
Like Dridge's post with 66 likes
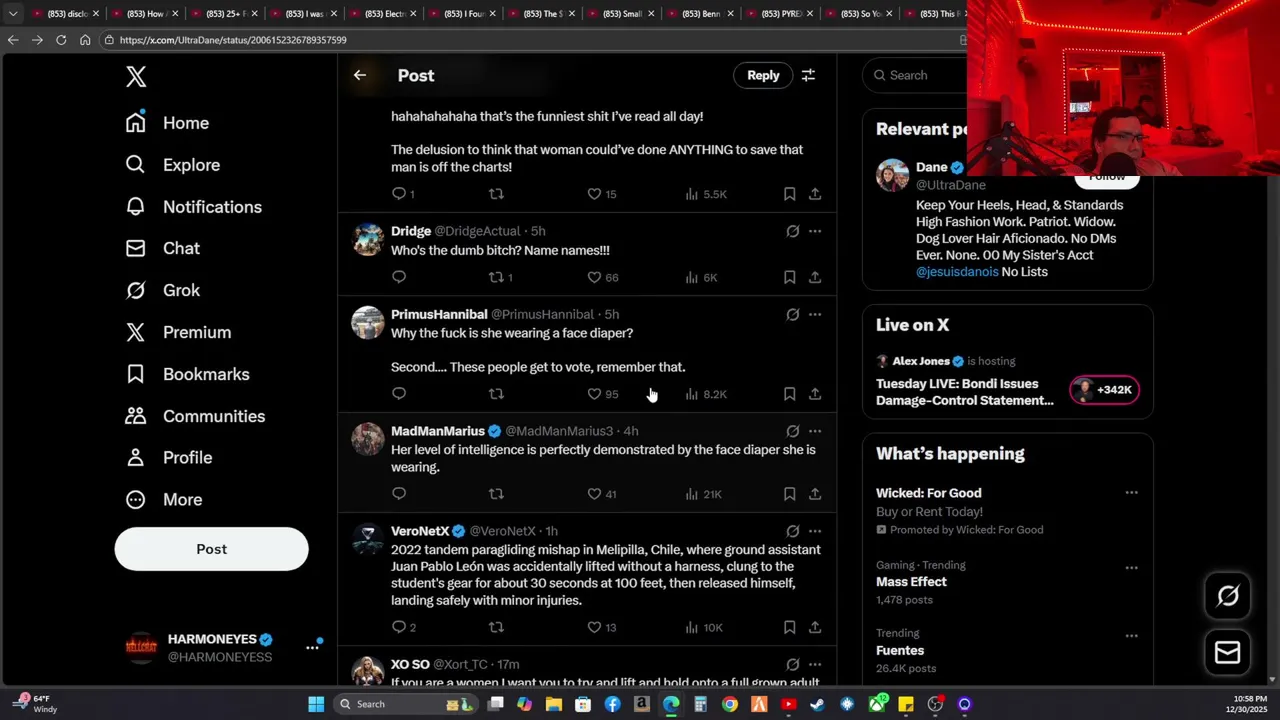click(x=602, y=277)
